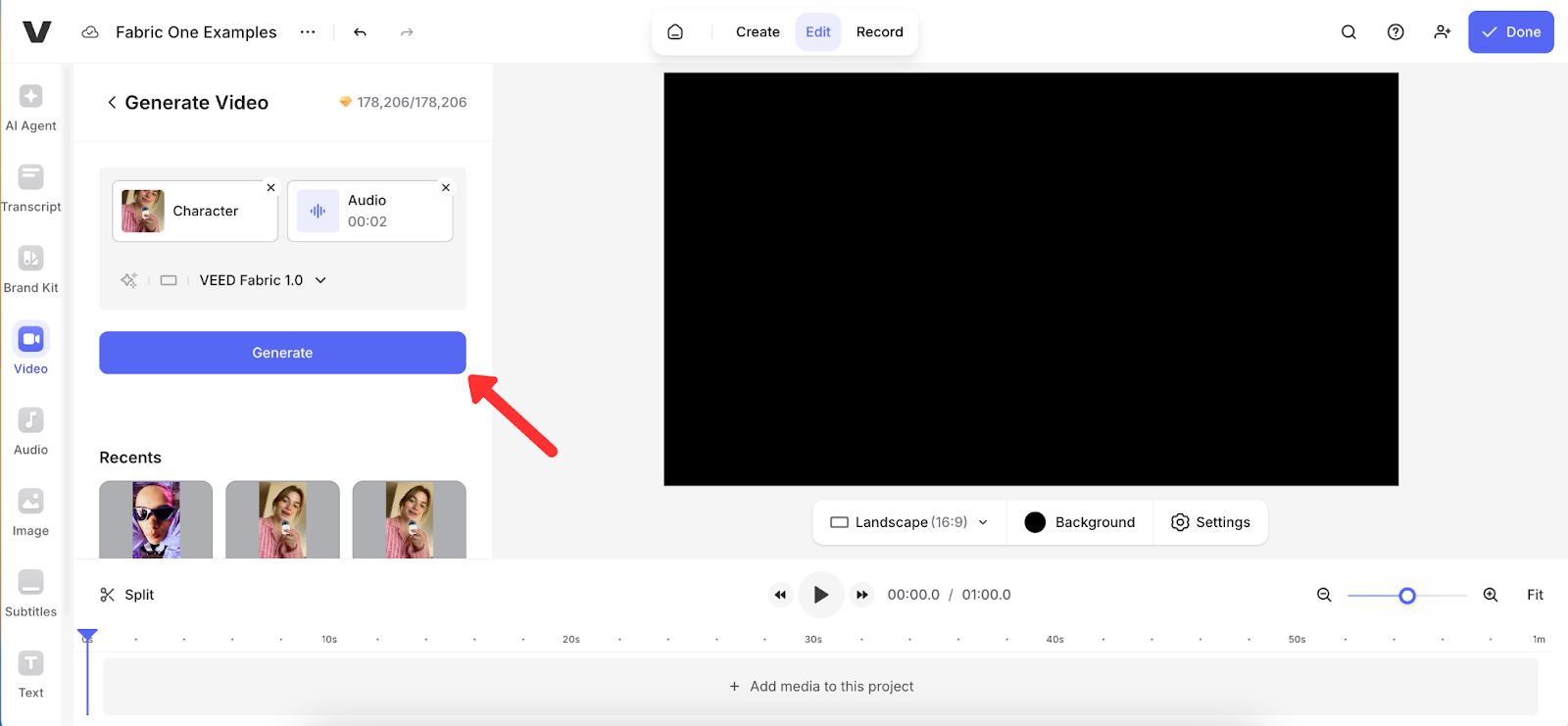This screenshot has width=1568, height=726.
Task: Go to the home page icon
Action: (675, 32)
